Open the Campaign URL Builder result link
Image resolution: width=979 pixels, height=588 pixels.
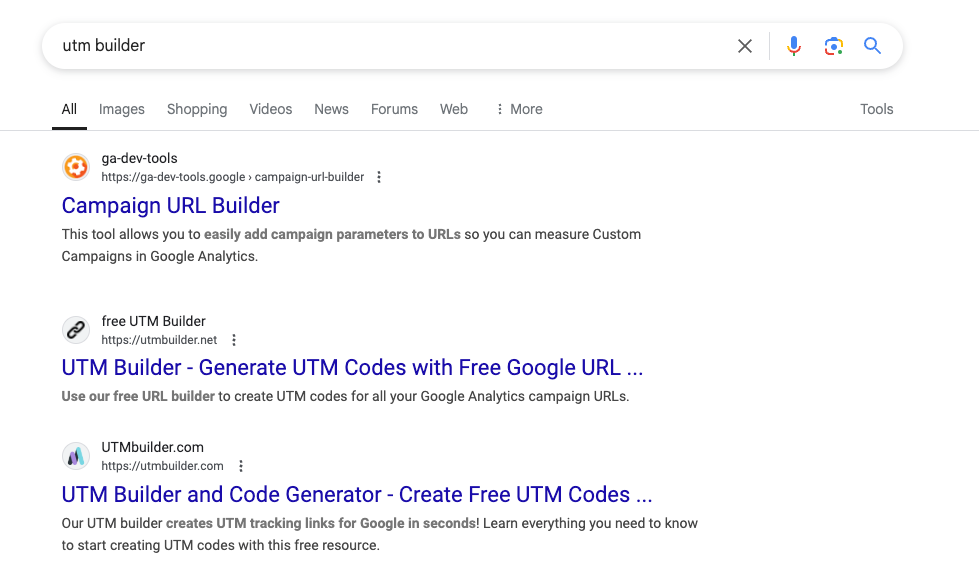pos(170,205)
